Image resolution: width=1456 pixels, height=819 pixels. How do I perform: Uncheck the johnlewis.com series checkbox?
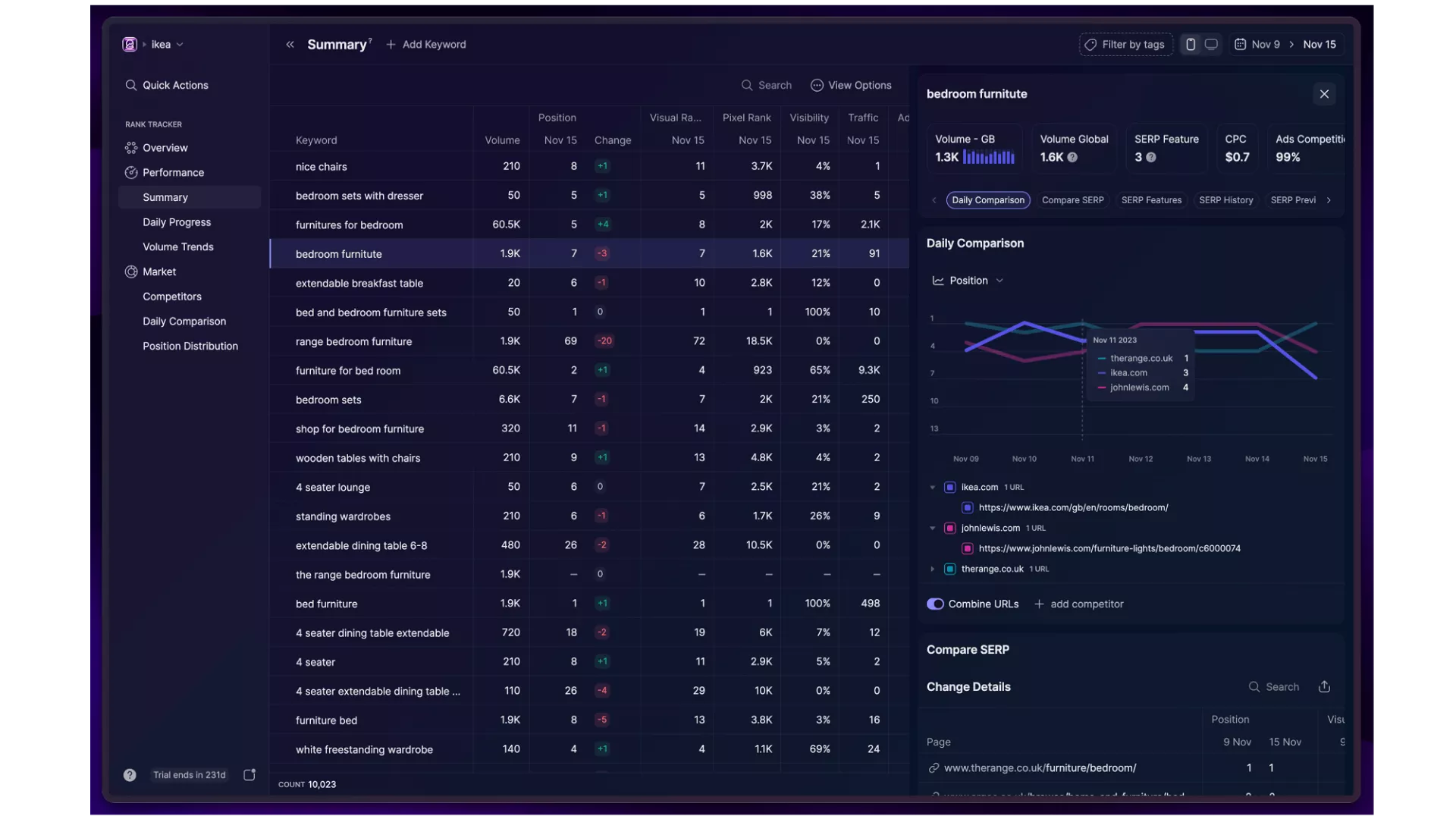tap(949, 528)
